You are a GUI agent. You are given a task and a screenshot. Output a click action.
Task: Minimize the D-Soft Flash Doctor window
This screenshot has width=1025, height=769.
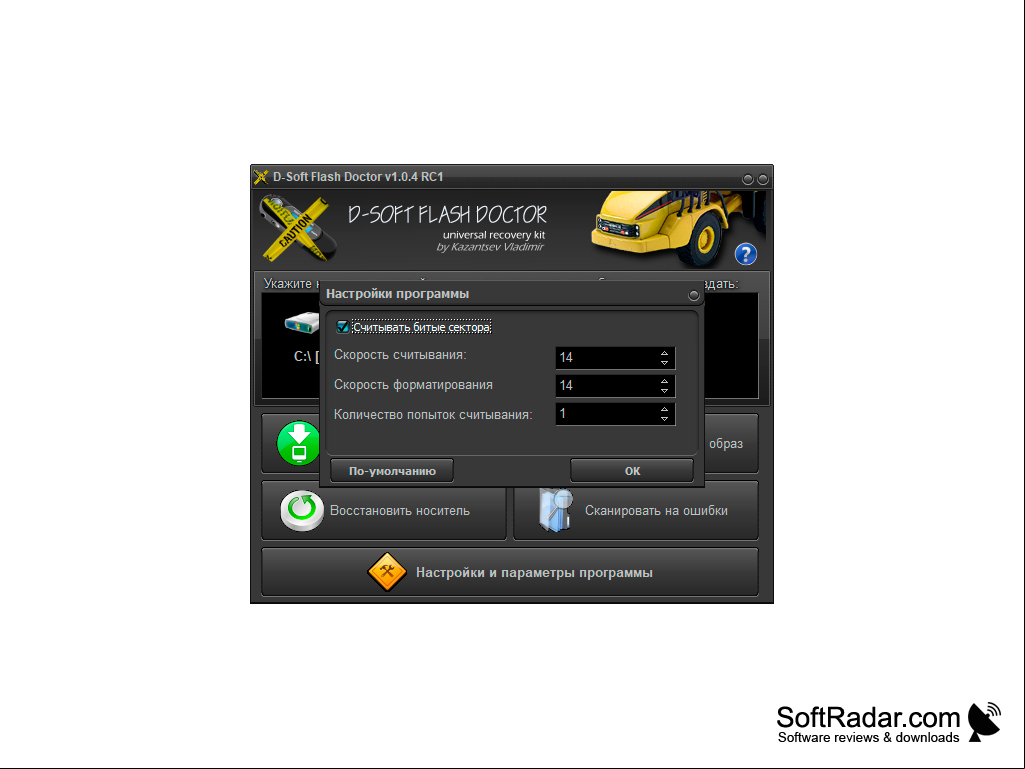coord(748,179)
